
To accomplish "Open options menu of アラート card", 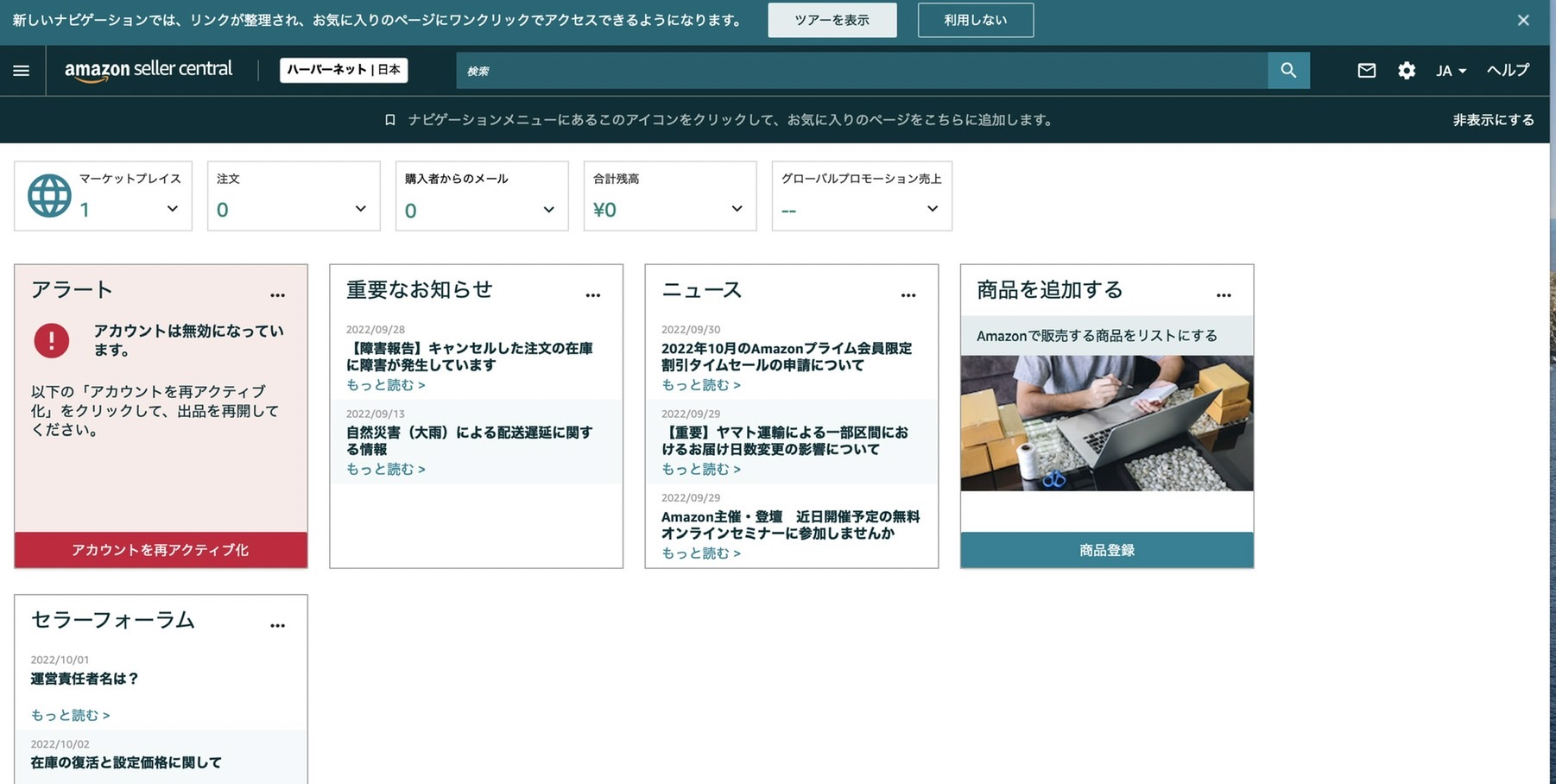I will 277,294.
